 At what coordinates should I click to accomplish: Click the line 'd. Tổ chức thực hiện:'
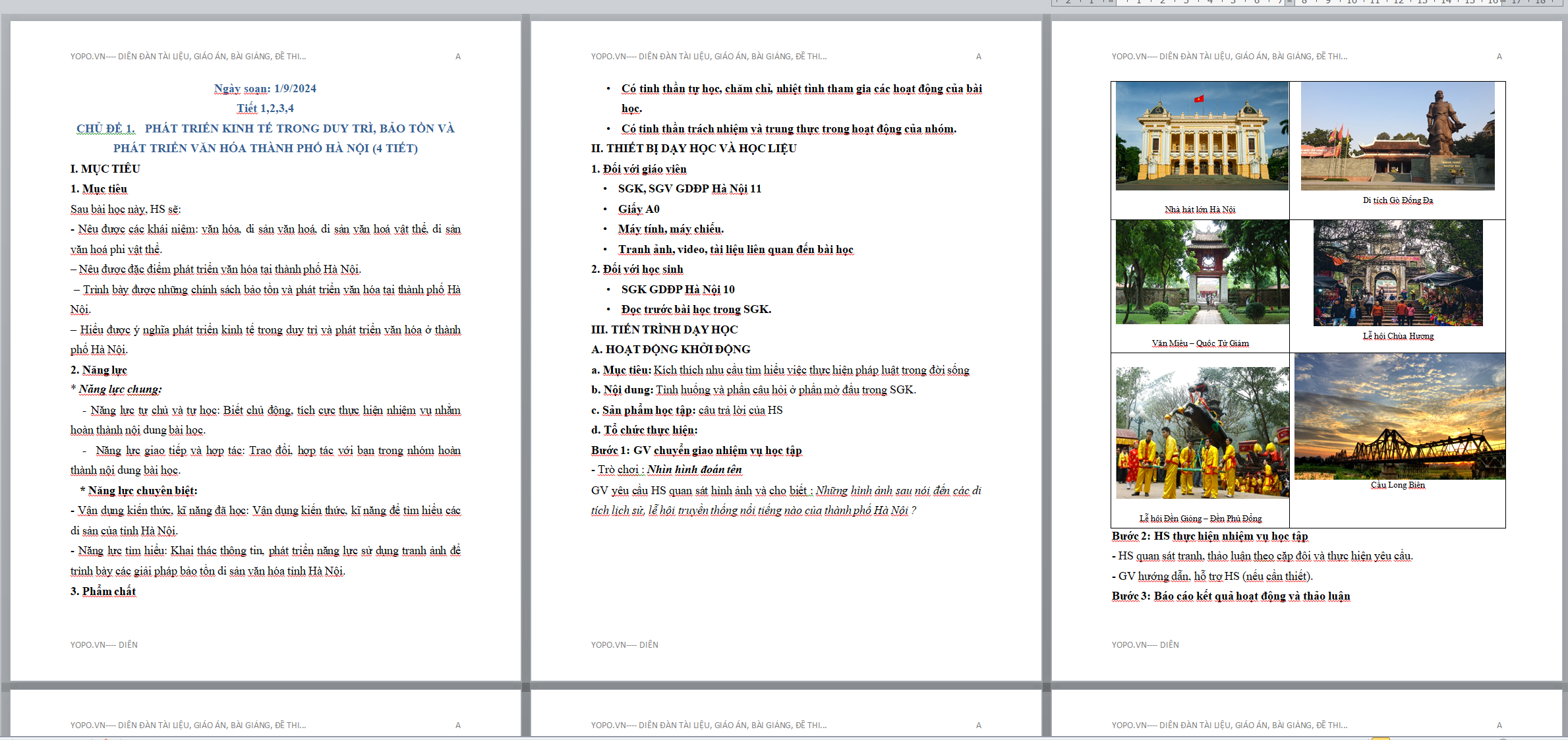[644, 430]
